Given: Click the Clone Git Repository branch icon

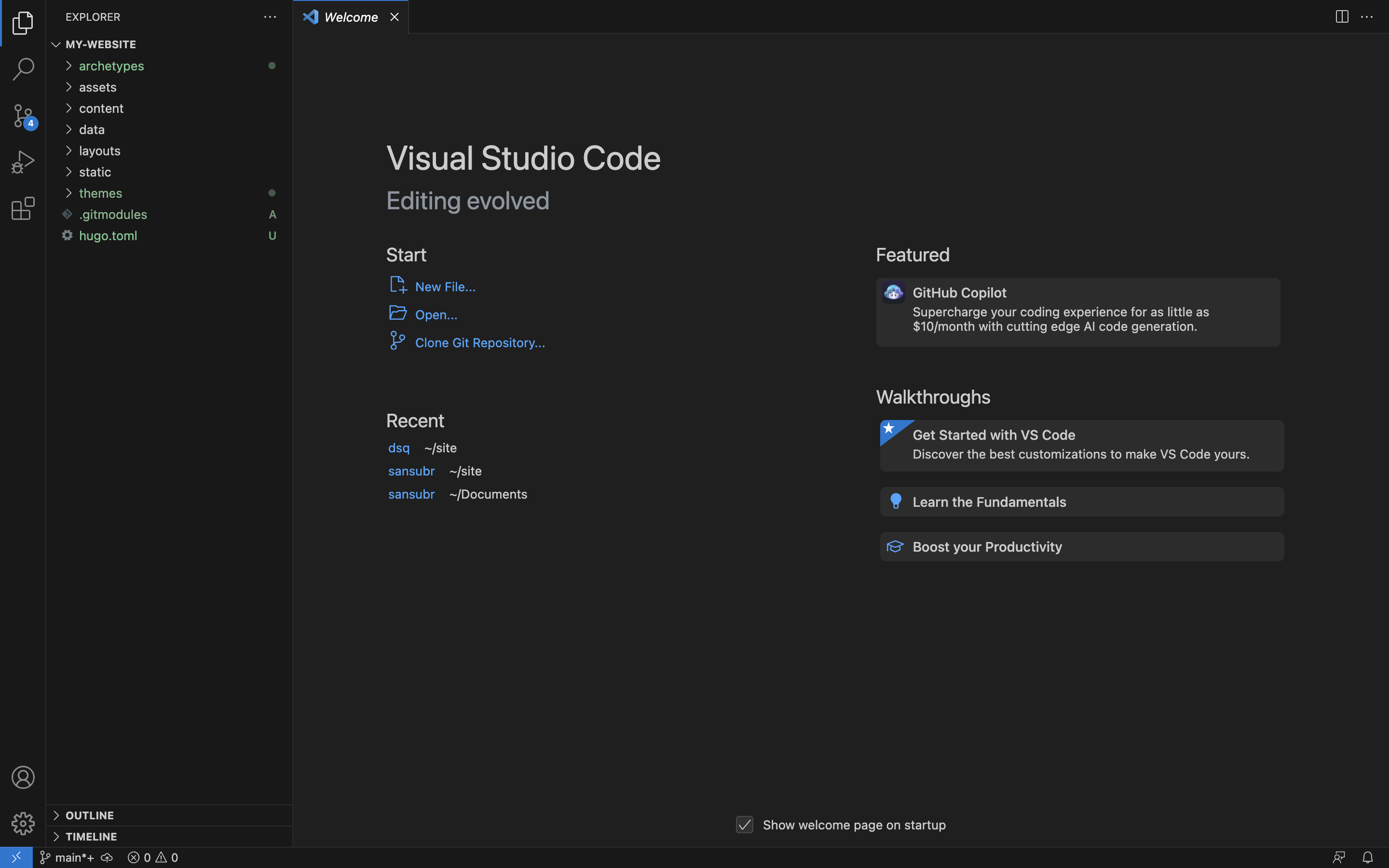Looking at the screenshot, I should coord(397,340).
